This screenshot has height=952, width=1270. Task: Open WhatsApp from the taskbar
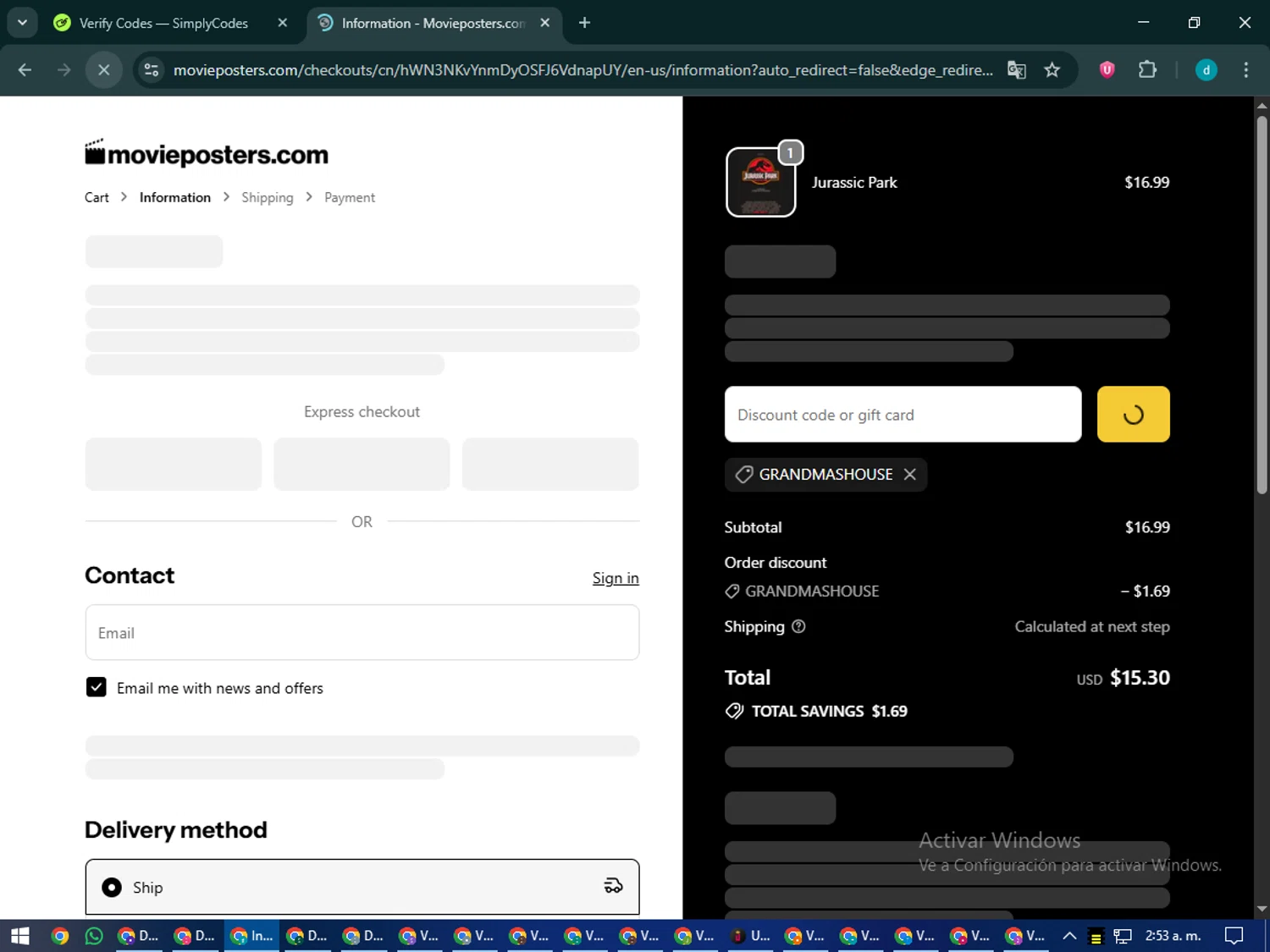94,936
